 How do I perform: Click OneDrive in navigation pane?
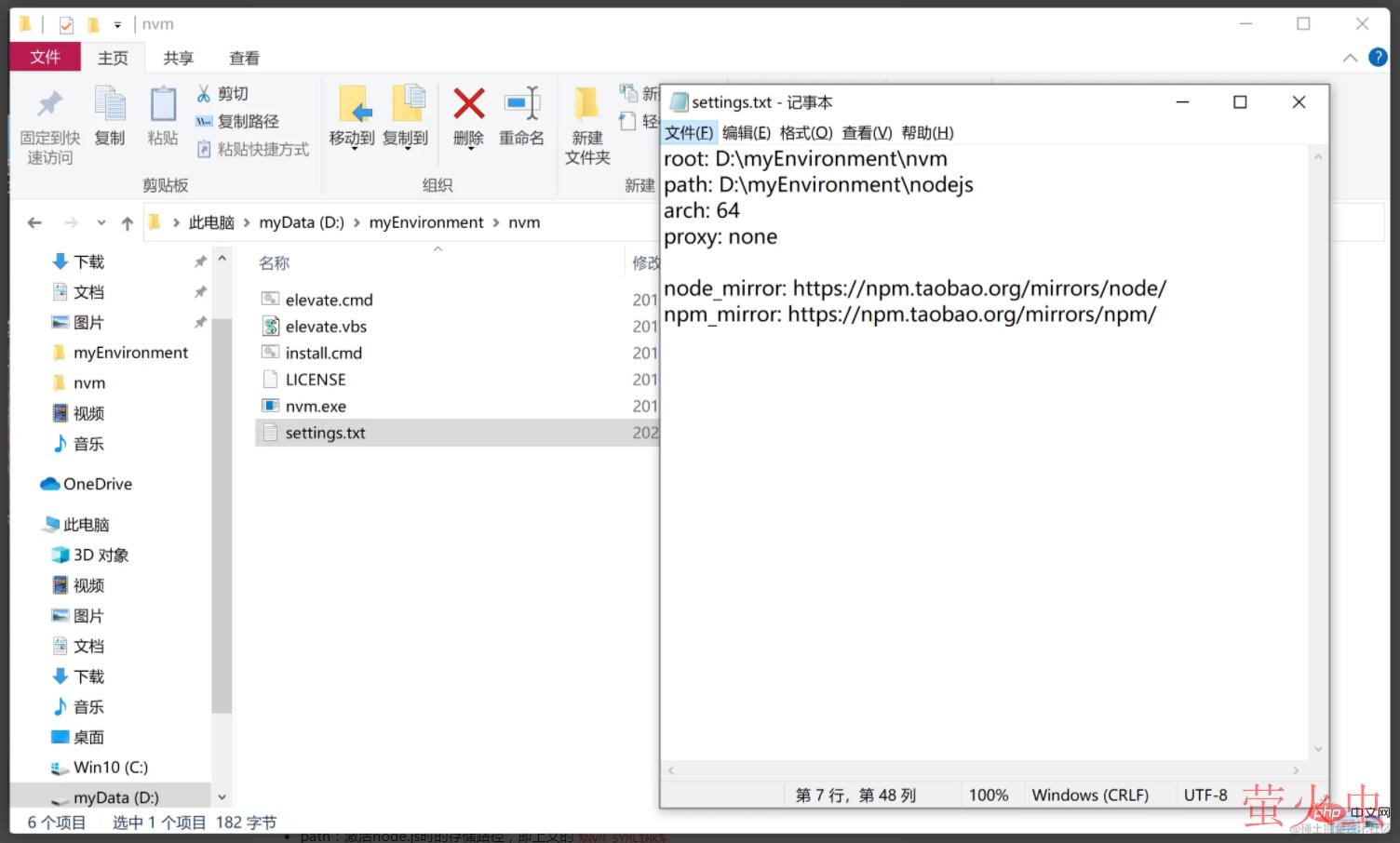pos(97,484)
